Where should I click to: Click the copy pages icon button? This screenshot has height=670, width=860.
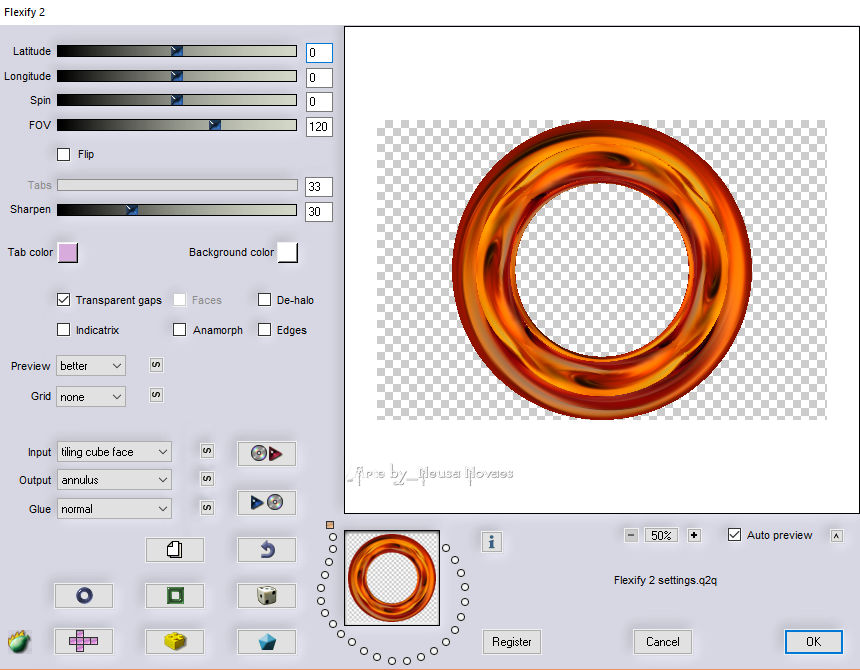pyautogui.click(x=174, y=549)
